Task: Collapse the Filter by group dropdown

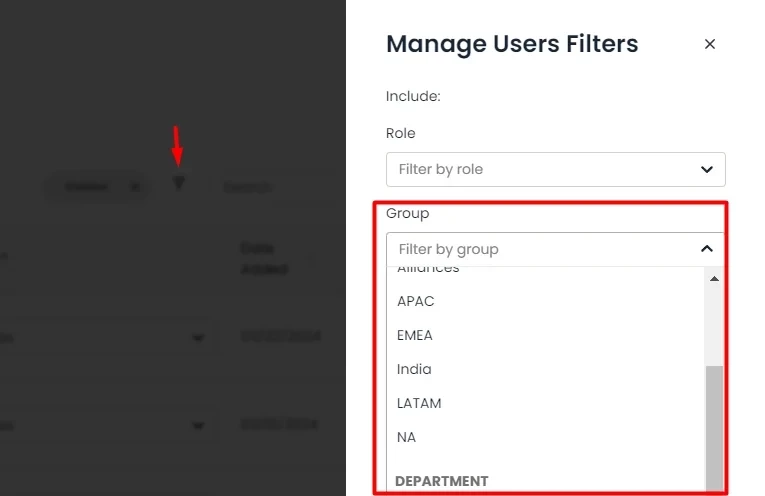Action: pos(555,249)
